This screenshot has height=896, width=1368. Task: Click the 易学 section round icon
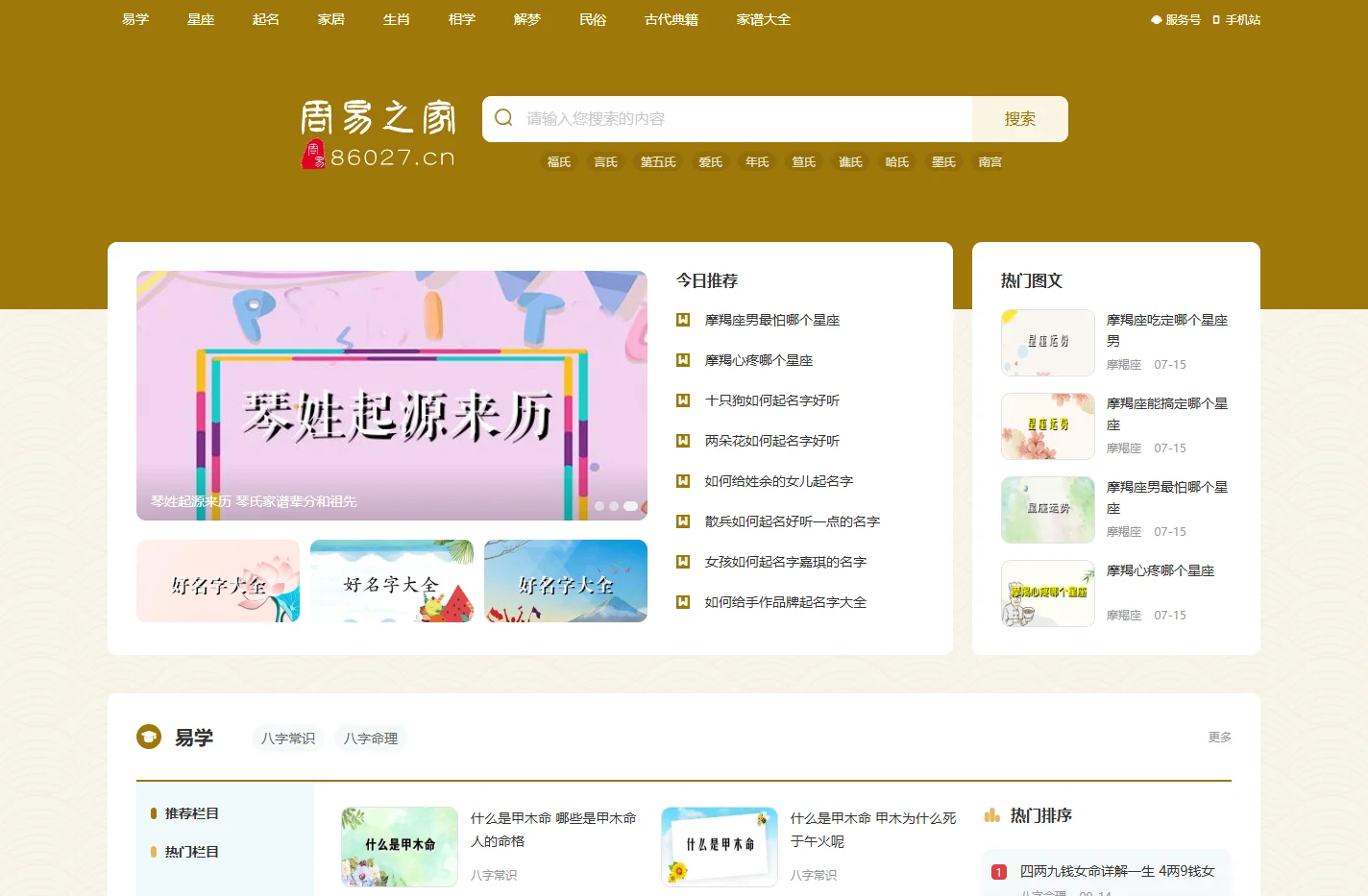click(149, 737)
